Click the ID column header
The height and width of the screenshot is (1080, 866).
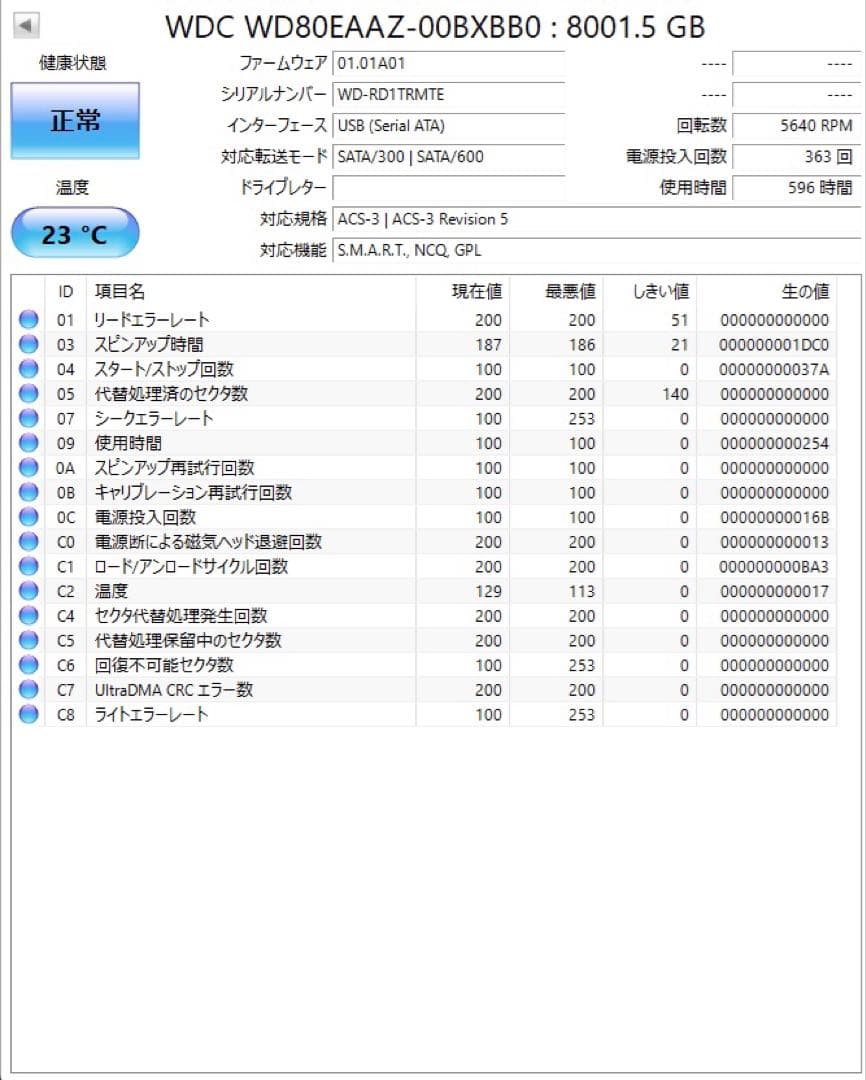pos(65,291)
